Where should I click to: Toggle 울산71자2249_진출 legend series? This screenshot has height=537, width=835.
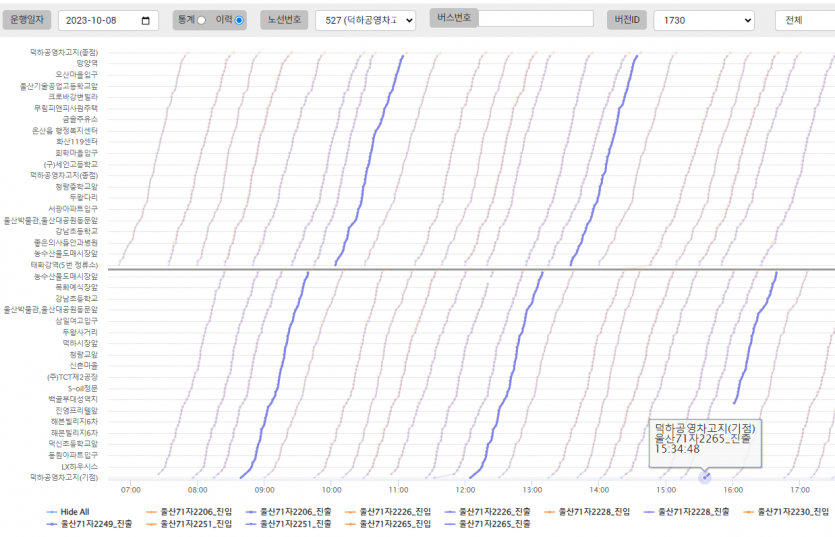96,523
